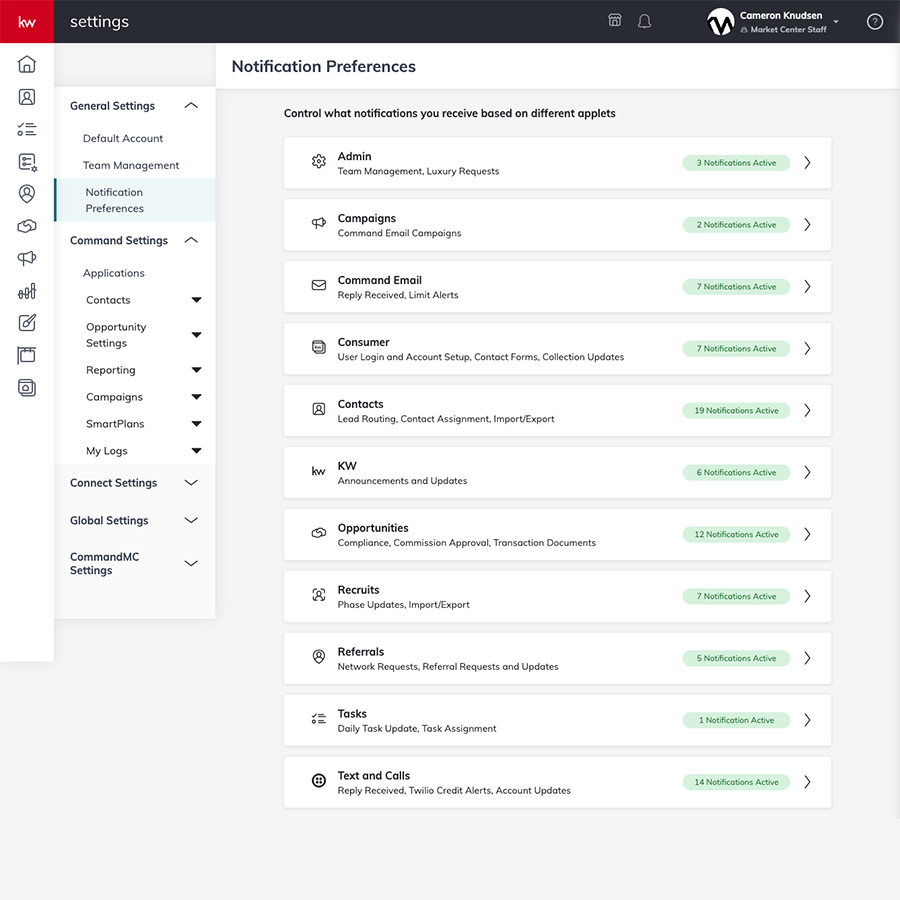Screen dimensions: 900x900
Task: Expand the CommandMC Settings section
Action: tap(191, 563)
